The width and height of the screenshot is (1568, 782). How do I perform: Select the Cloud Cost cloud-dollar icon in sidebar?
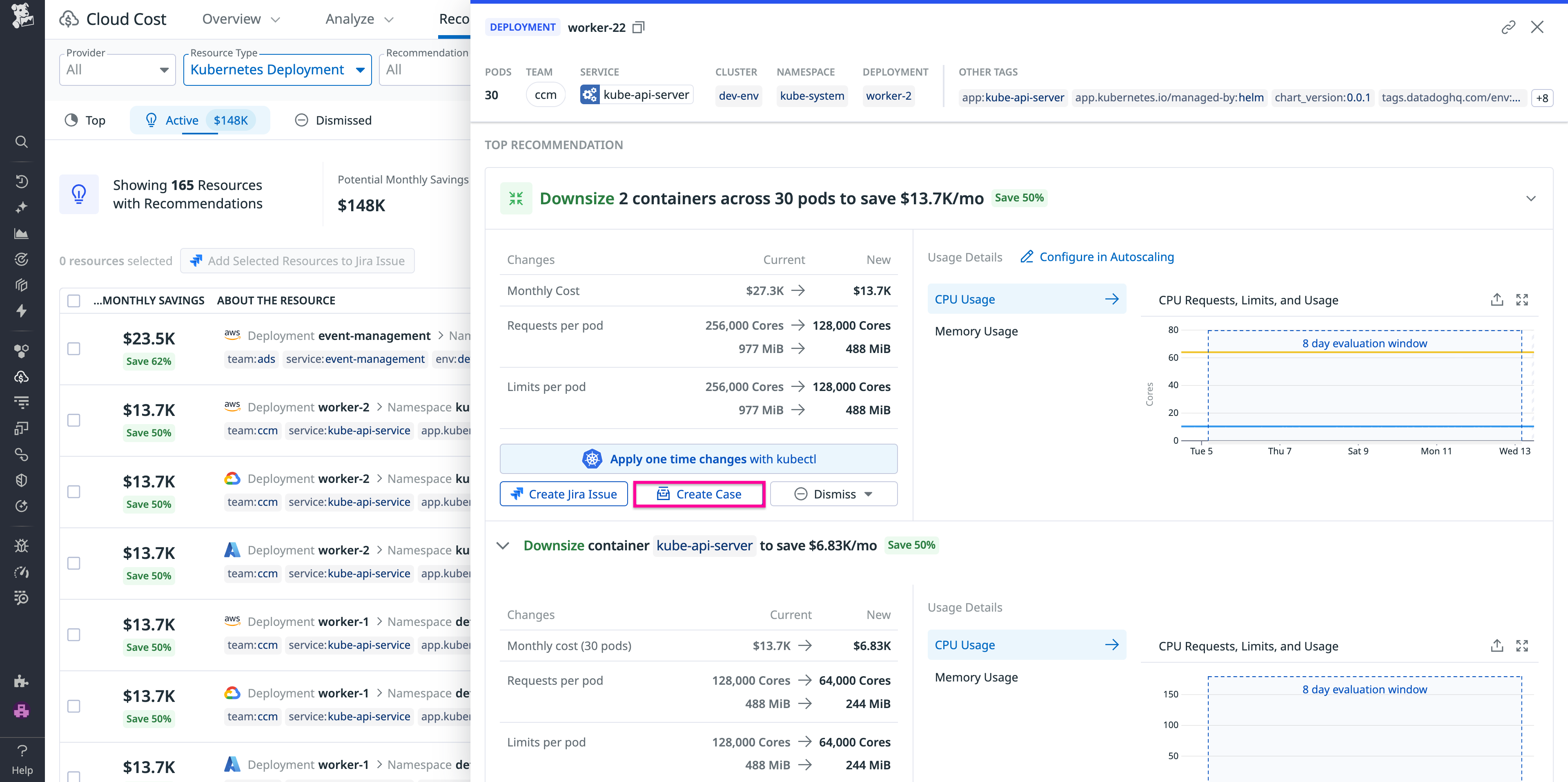click(22, 377)
